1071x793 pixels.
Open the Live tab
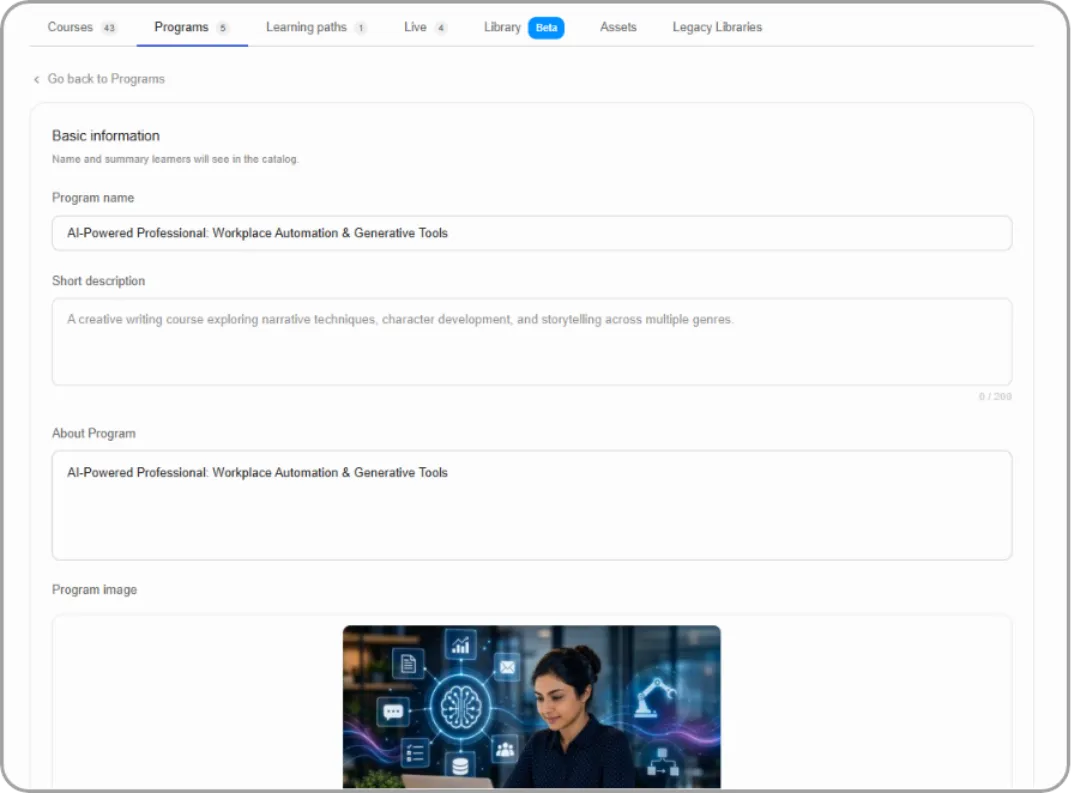click(415, 27)
